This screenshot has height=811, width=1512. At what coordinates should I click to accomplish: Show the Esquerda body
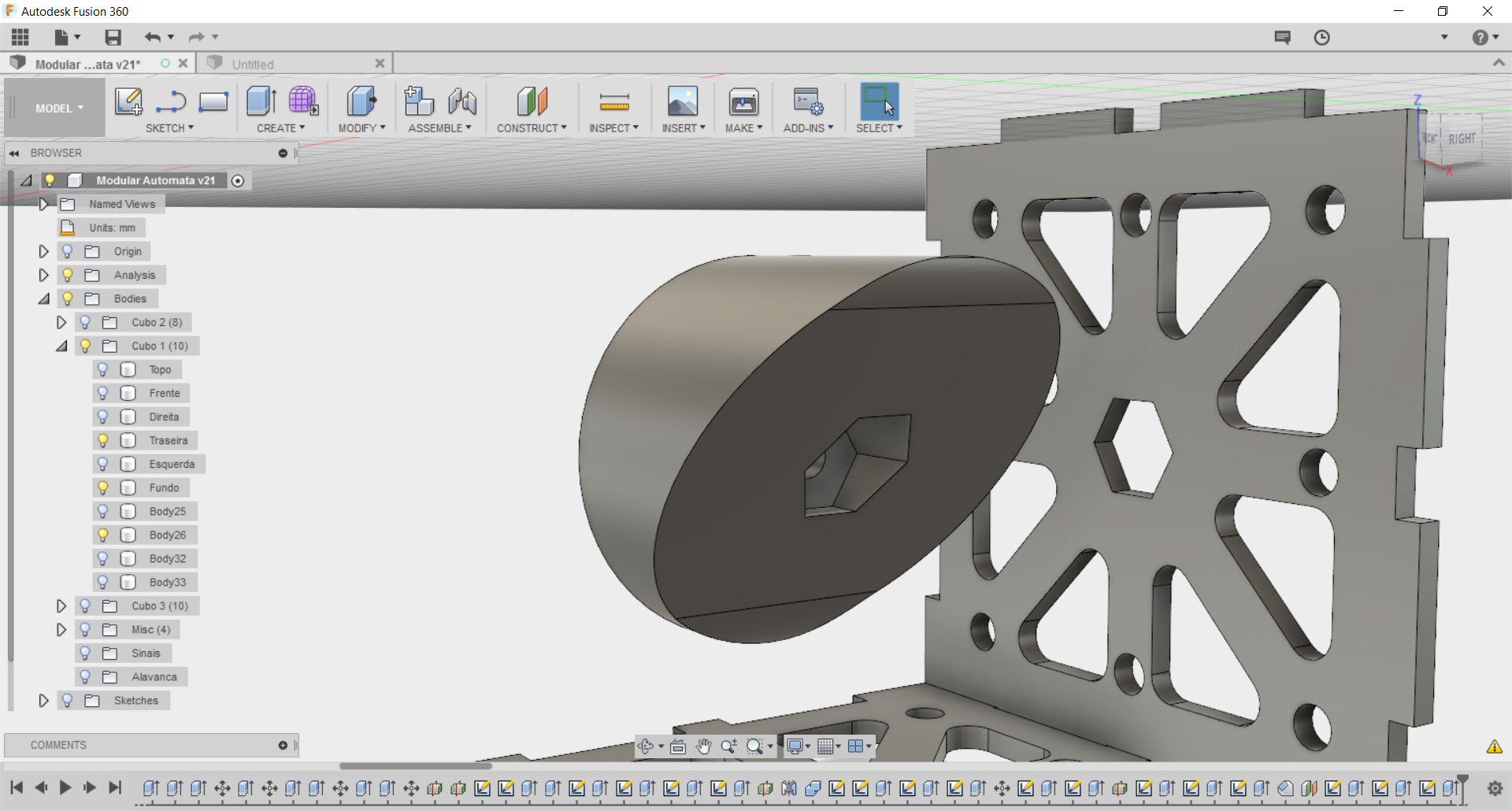click(x=102, y=464)
